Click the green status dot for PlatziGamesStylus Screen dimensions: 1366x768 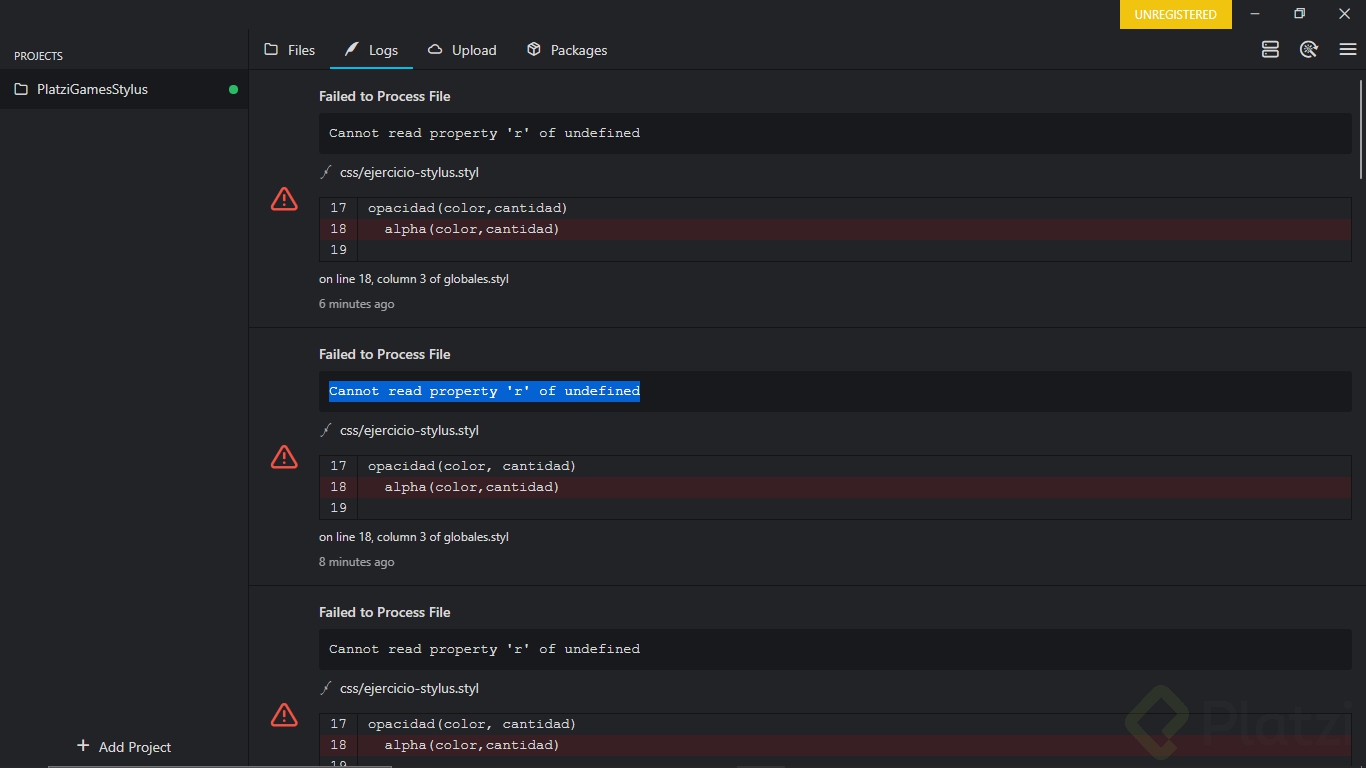coord(233,89)
